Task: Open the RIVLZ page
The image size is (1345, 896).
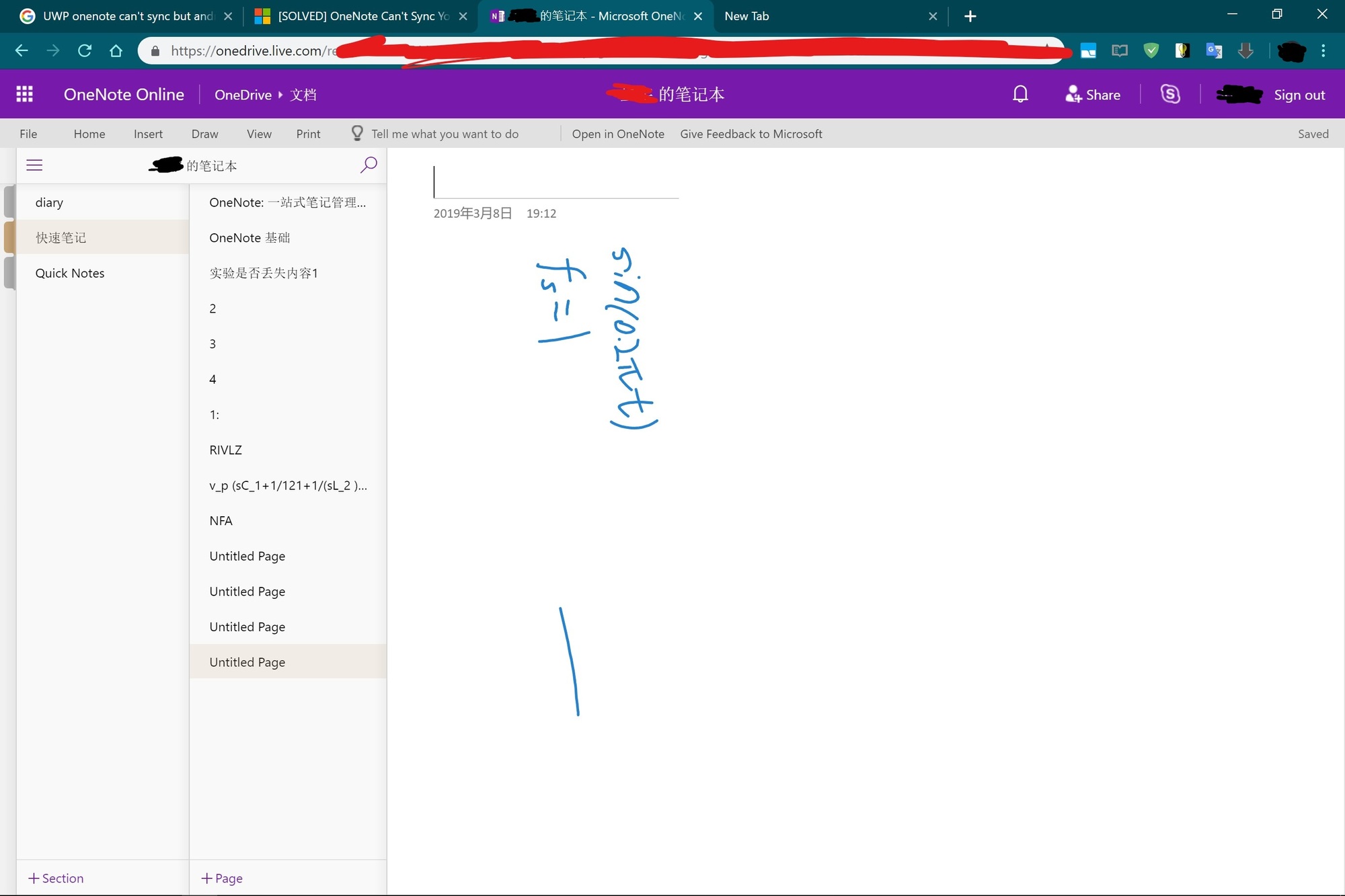Action: pos(225,450)
